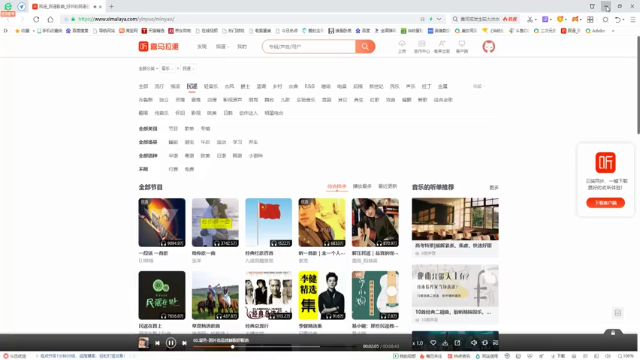Click the browser home button
The height and width of the screenshot is (360, 640).
coord(50,19)
